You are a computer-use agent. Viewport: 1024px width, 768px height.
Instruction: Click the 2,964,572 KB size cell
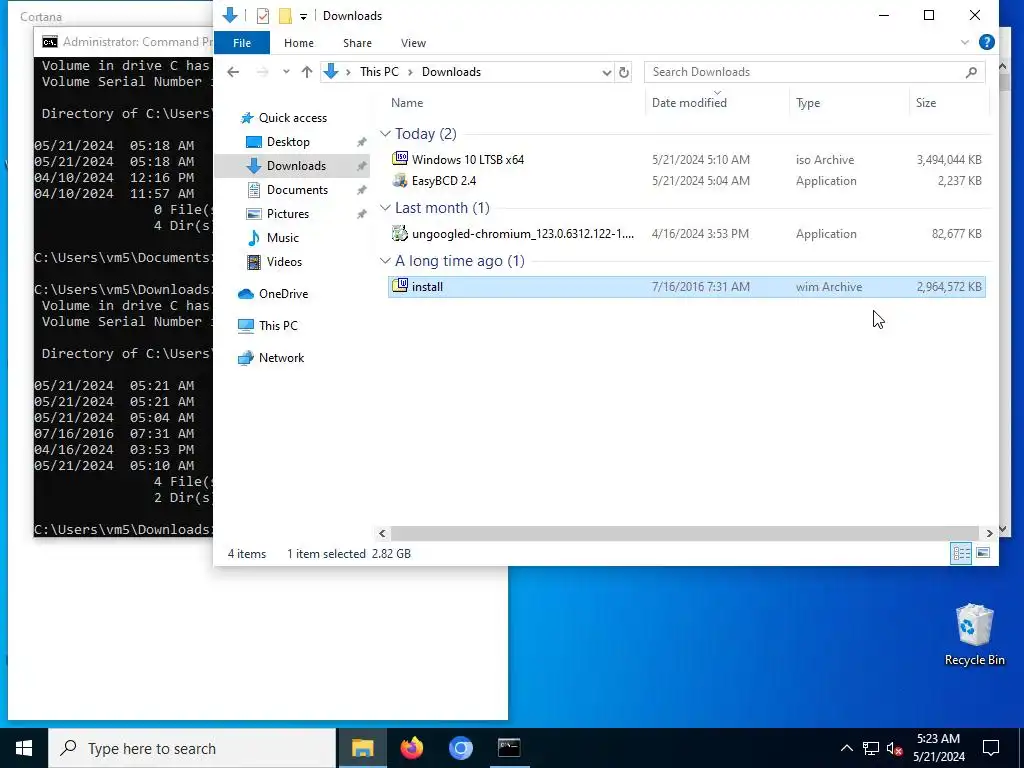(x=949, y=287)
